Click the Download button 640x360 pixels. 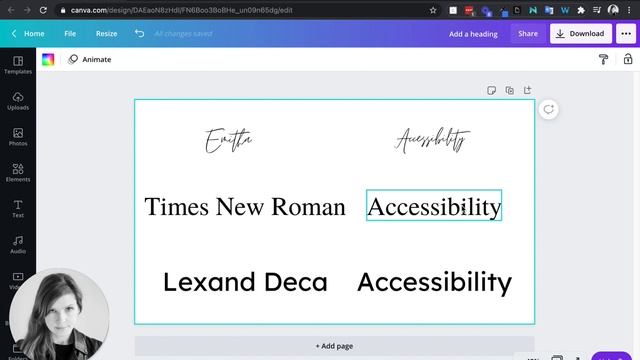coord(581,33)
